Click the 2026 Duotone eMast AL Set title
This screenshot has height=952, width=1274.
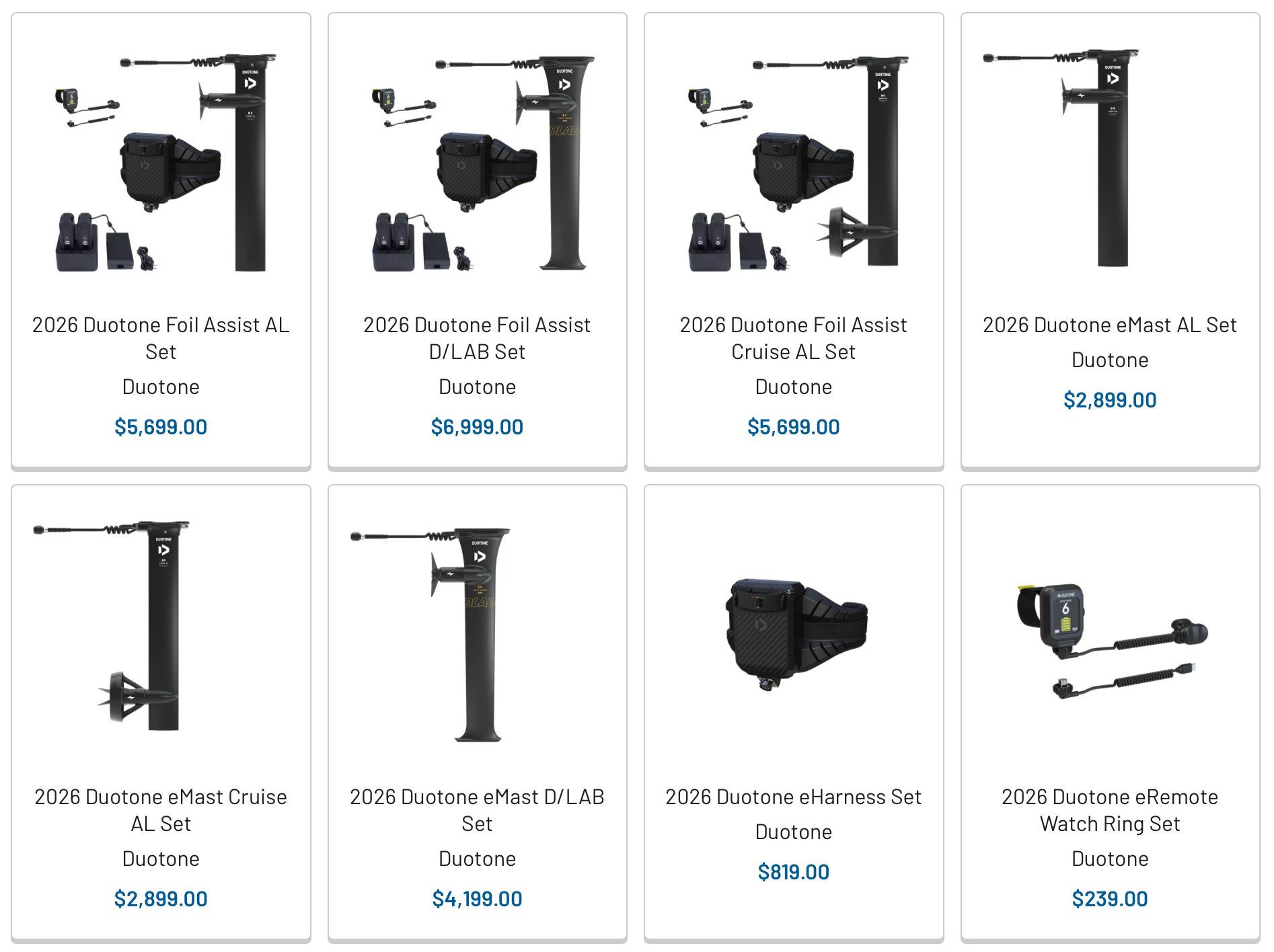[x=1110, y=325]
